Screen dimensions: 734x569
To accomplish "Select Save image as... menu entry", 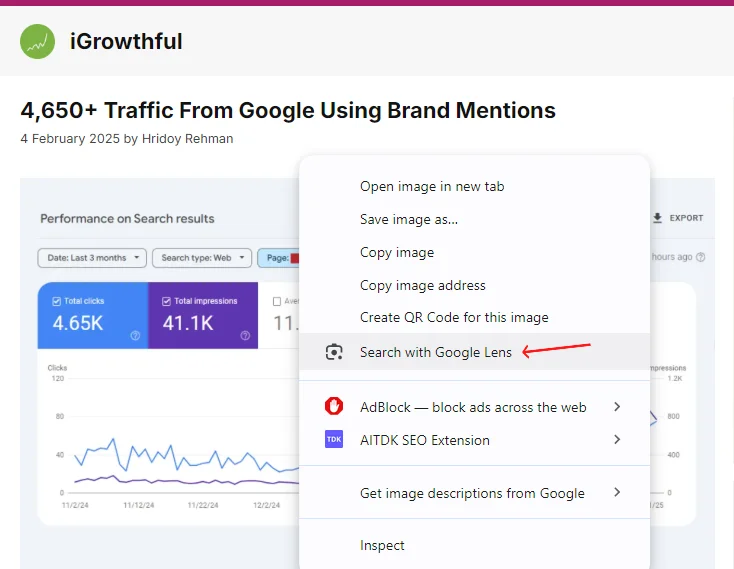I will pos(474,219).
